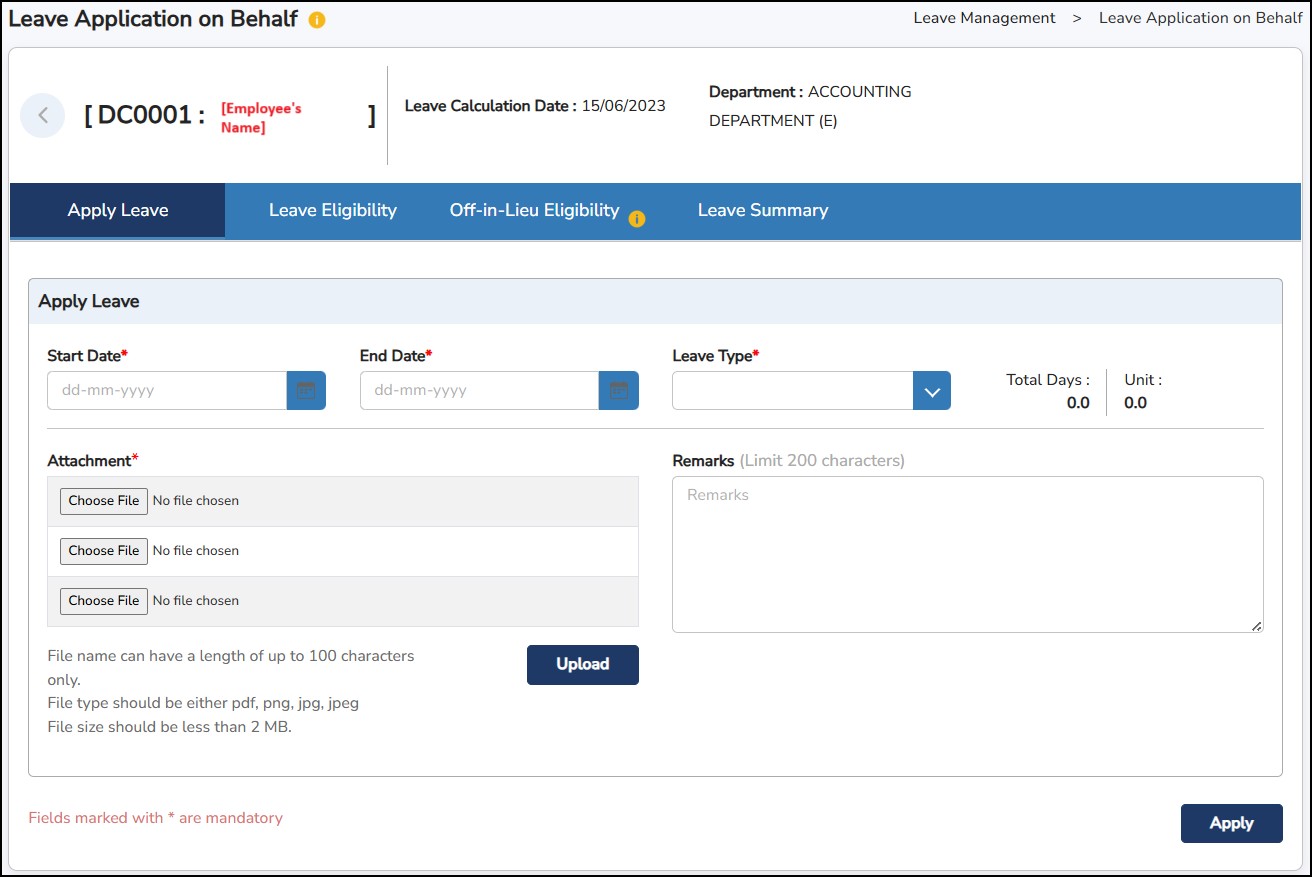Click the first Choose File button
Image resolution: width=1312 pixels, height=877 pixels.
click(x=104, y=501)
